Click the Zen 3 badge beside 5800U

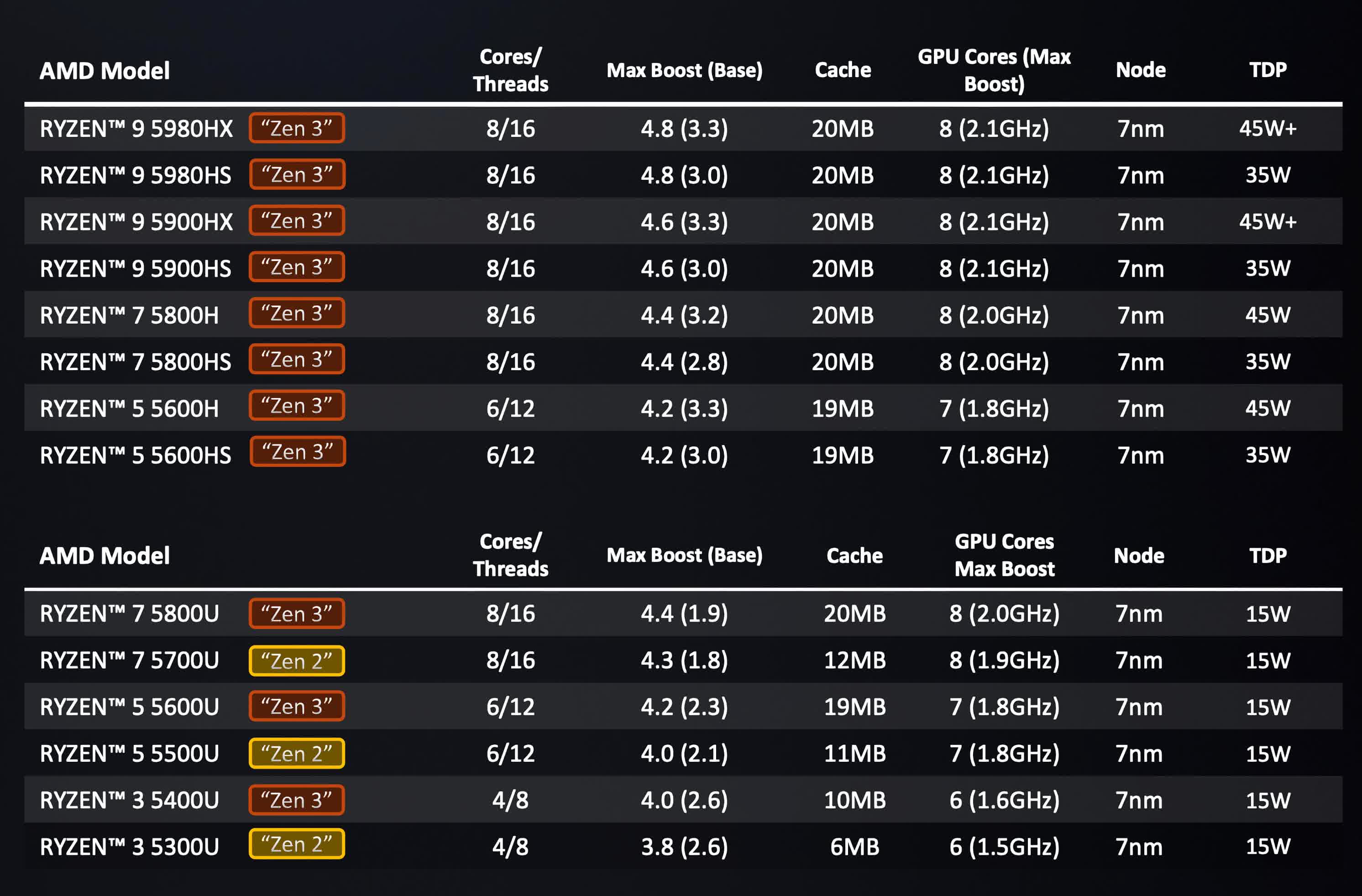pos(297,613)
